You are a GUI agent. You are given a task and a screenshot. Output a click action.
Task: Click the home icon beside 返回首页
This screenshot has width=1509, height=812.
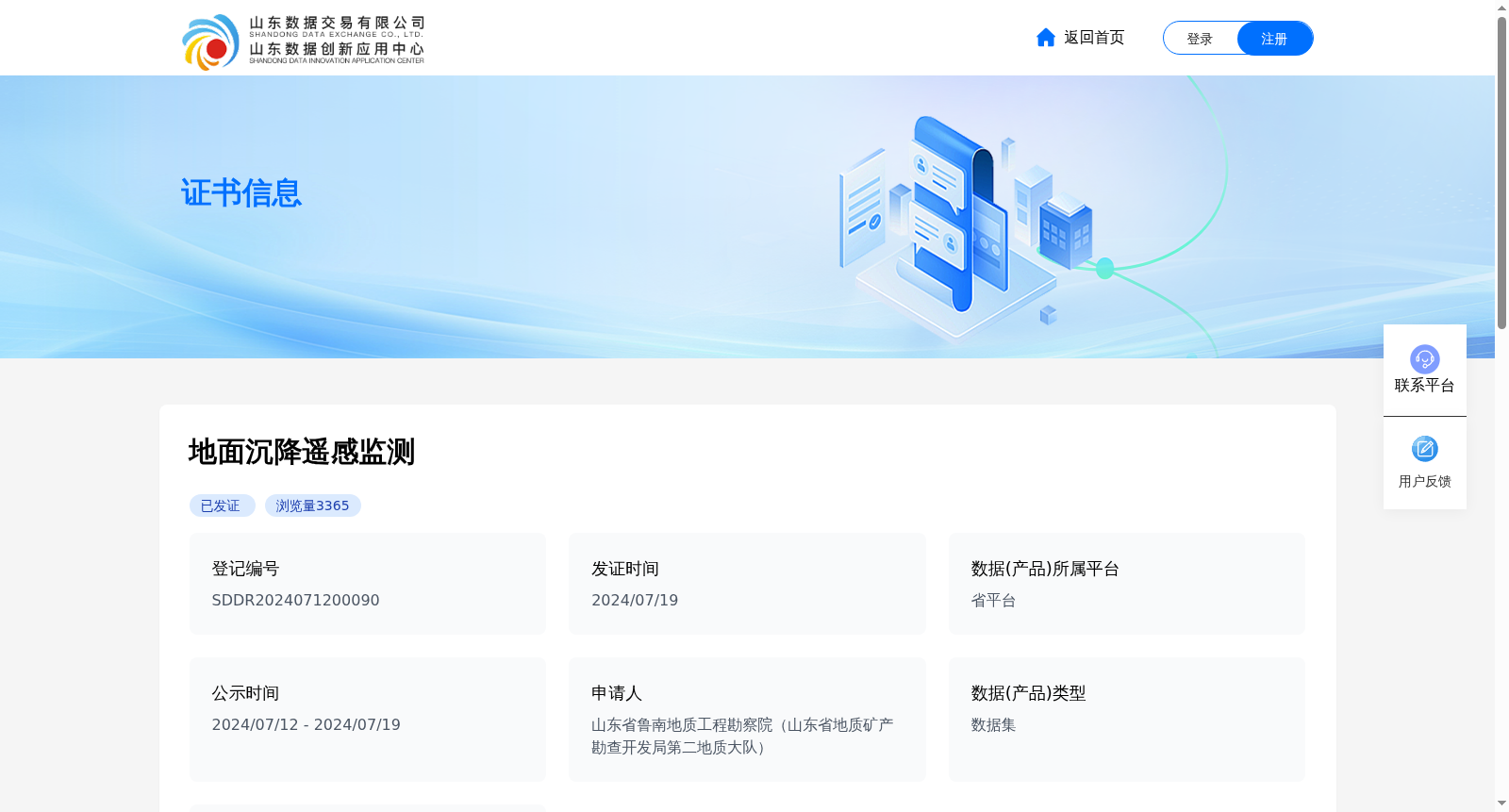(x=1045, y=37)
